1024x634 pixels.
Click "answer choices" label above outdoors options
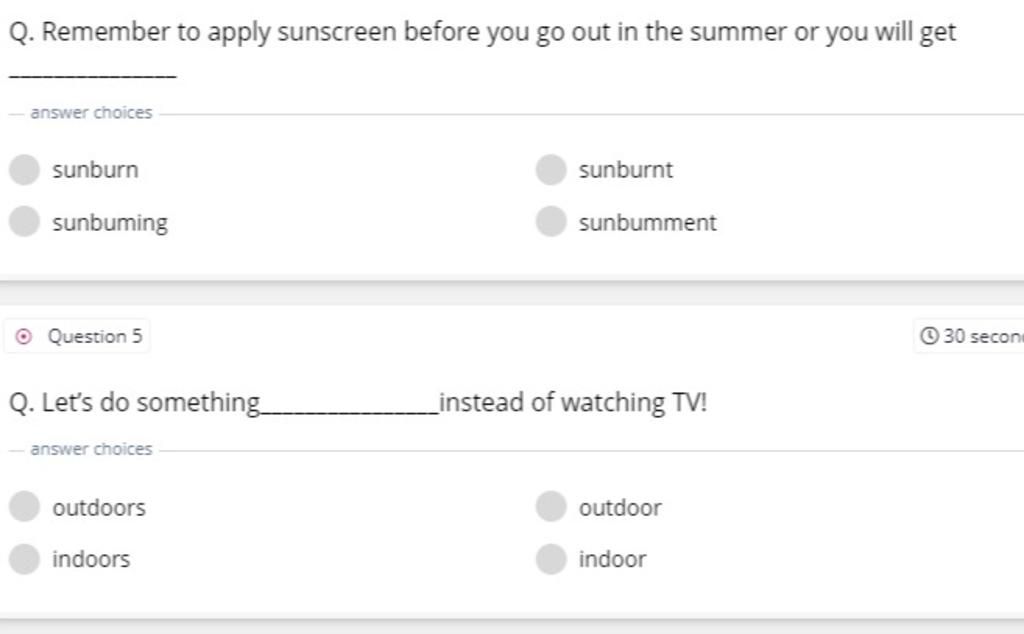click(91, 449)
